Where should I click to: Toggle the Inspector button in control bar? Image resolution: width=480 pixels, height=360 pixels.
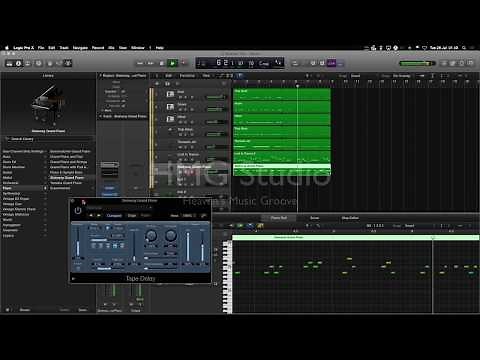[x=19, y=63]
